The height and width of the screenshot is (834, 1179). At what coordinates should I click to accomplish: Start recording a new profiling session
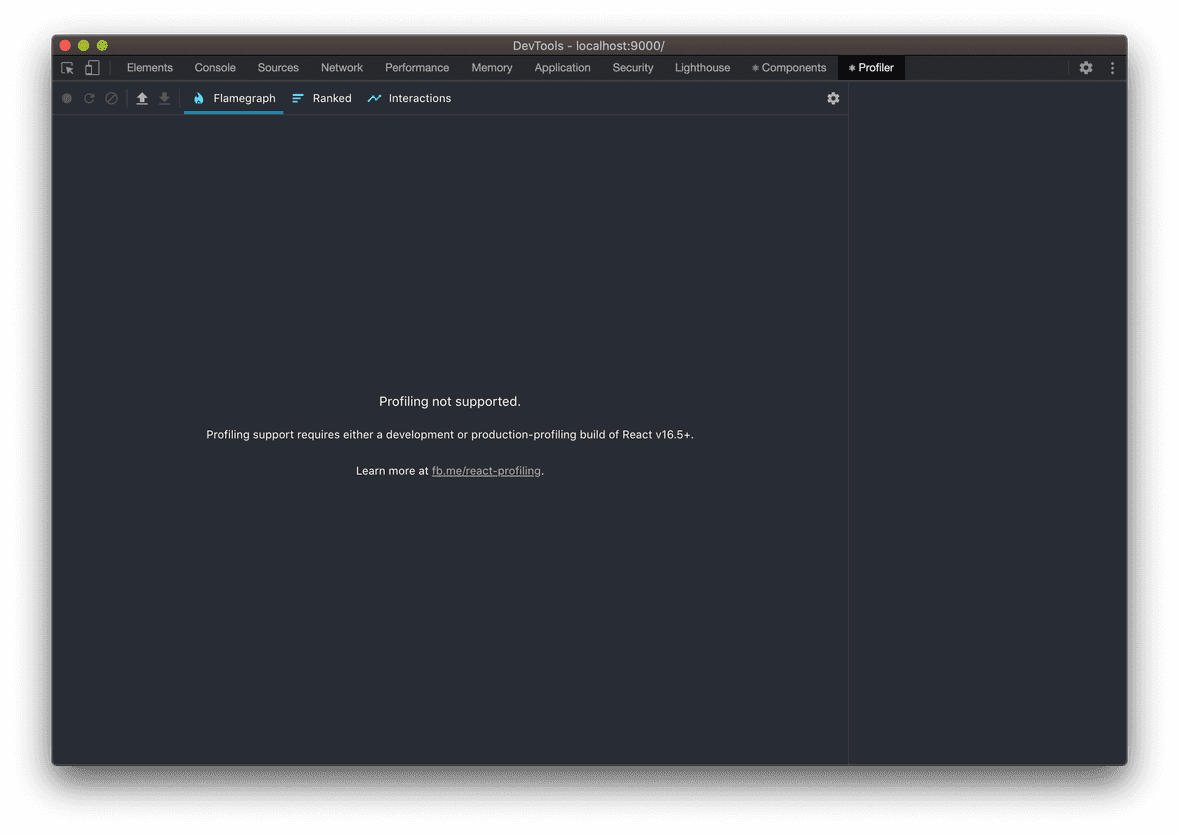[x=66, y=98]
